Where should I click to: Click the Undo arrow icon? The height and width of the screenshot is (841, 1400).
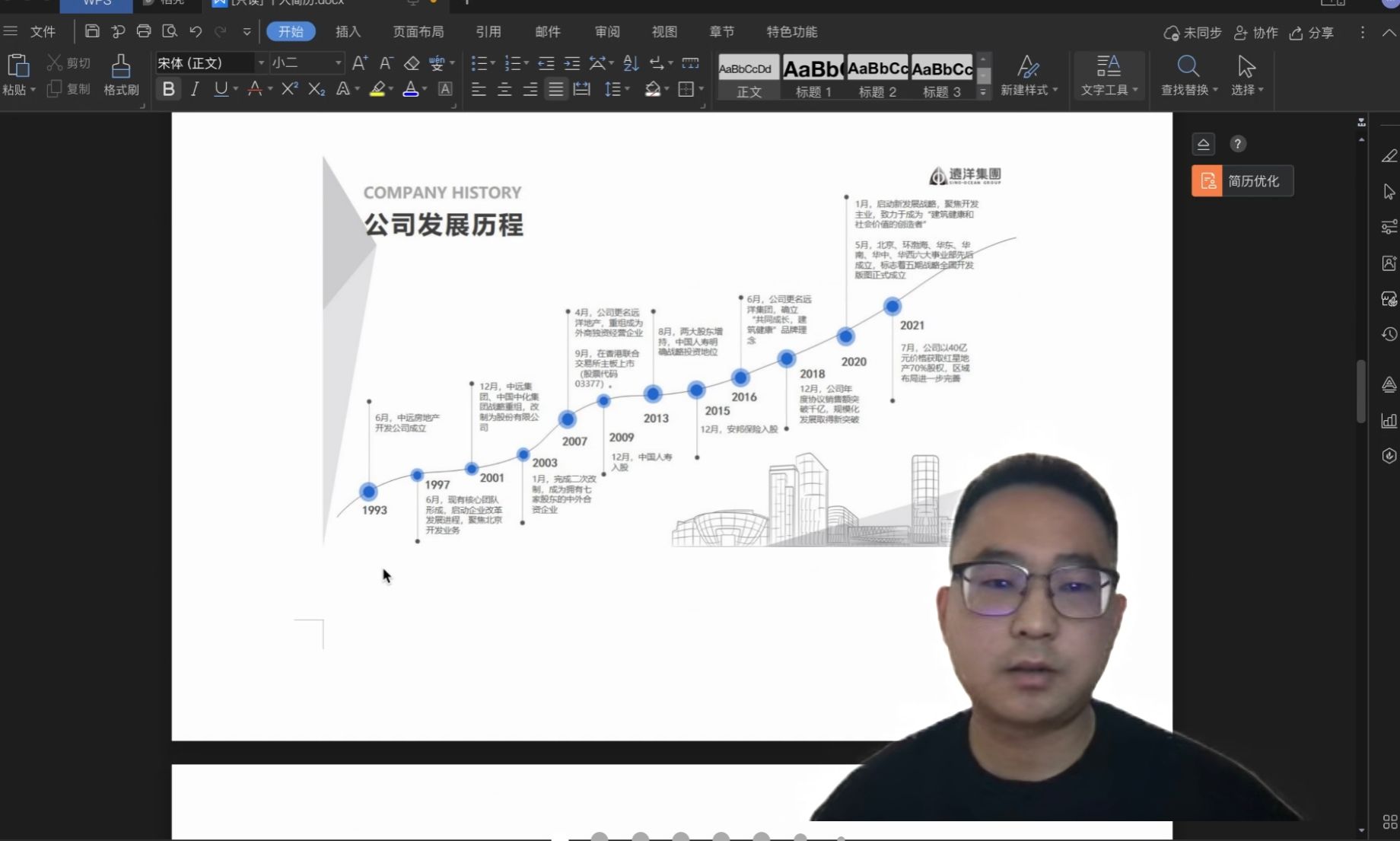click(196, 31)
